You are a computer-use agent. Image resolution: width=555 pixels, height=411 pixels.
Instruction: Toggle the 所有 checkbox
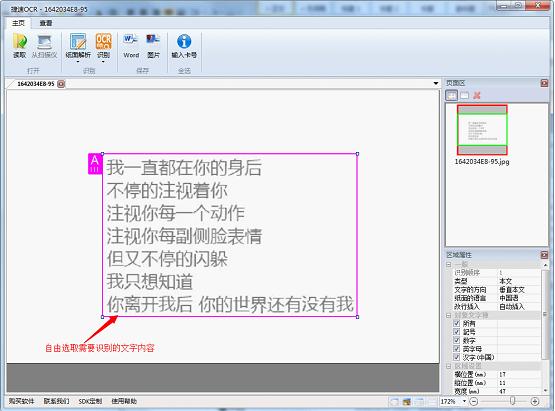[457, 323]
